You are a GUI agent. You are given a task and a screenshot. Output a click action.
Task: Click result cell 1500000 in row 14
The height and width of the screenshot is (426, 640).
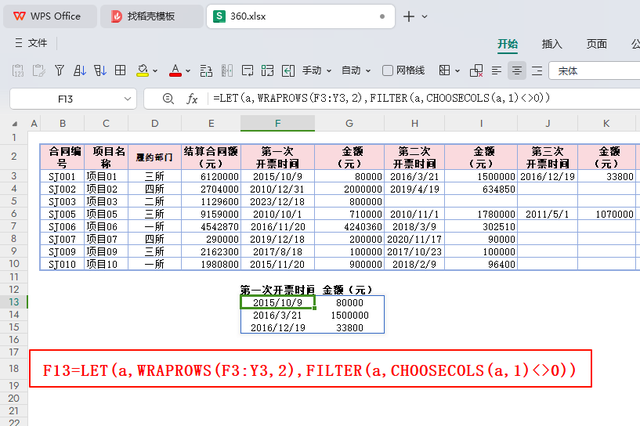point(349,315)
